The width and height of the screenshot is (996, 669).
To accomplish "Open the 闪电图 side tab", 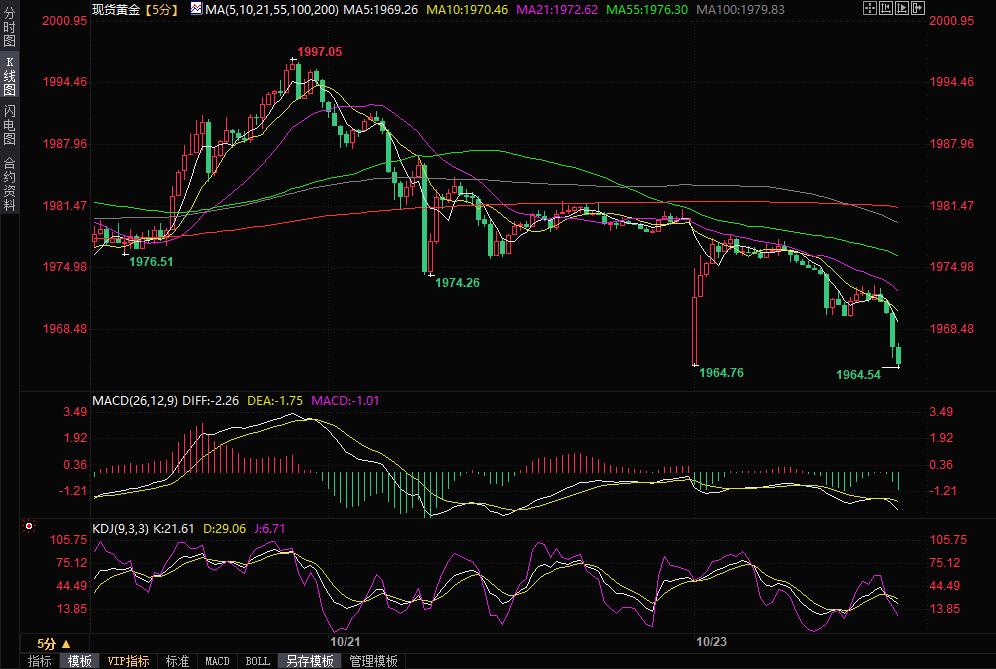I will point(9,124).
